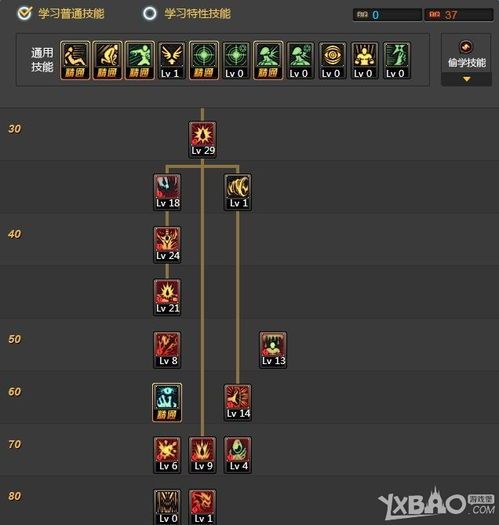Image resolution: width=499 pixels, height=525 pixels.
Task: Click the Lv 4 skill at level 70
Action: 238,455
